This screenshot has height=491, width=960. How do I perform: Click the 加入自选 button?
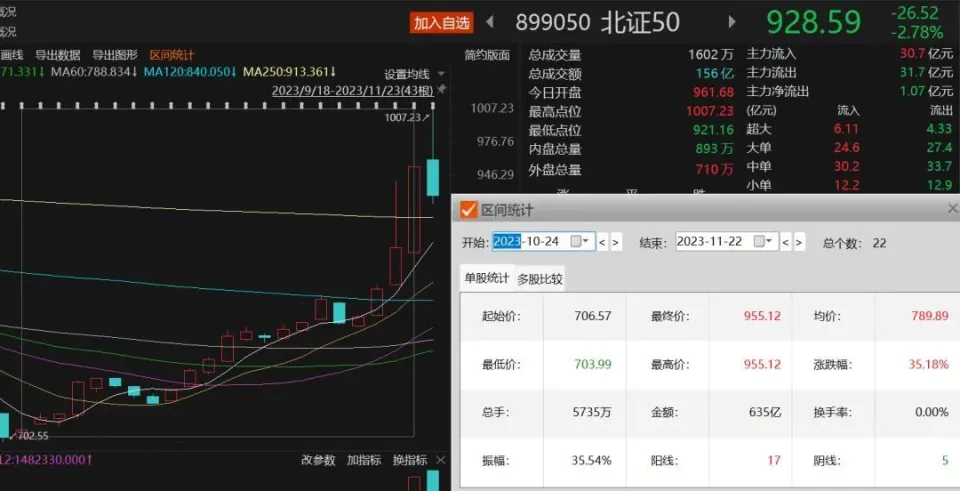point(441,22)
